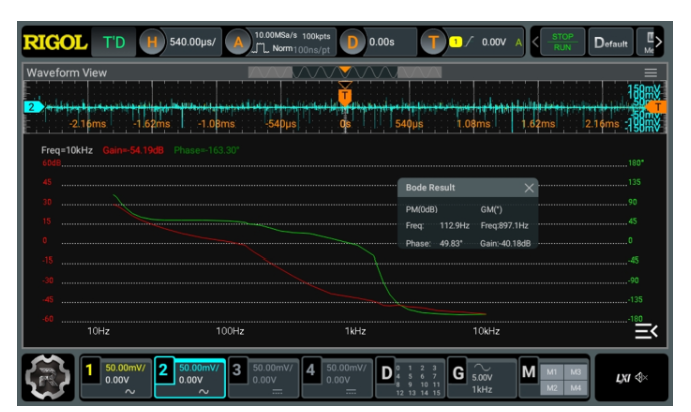Image resolution: width=691 pixels, height=412 pixels.
Task: Click the left arrow beside STOP RUN
Action: [535, 42]
